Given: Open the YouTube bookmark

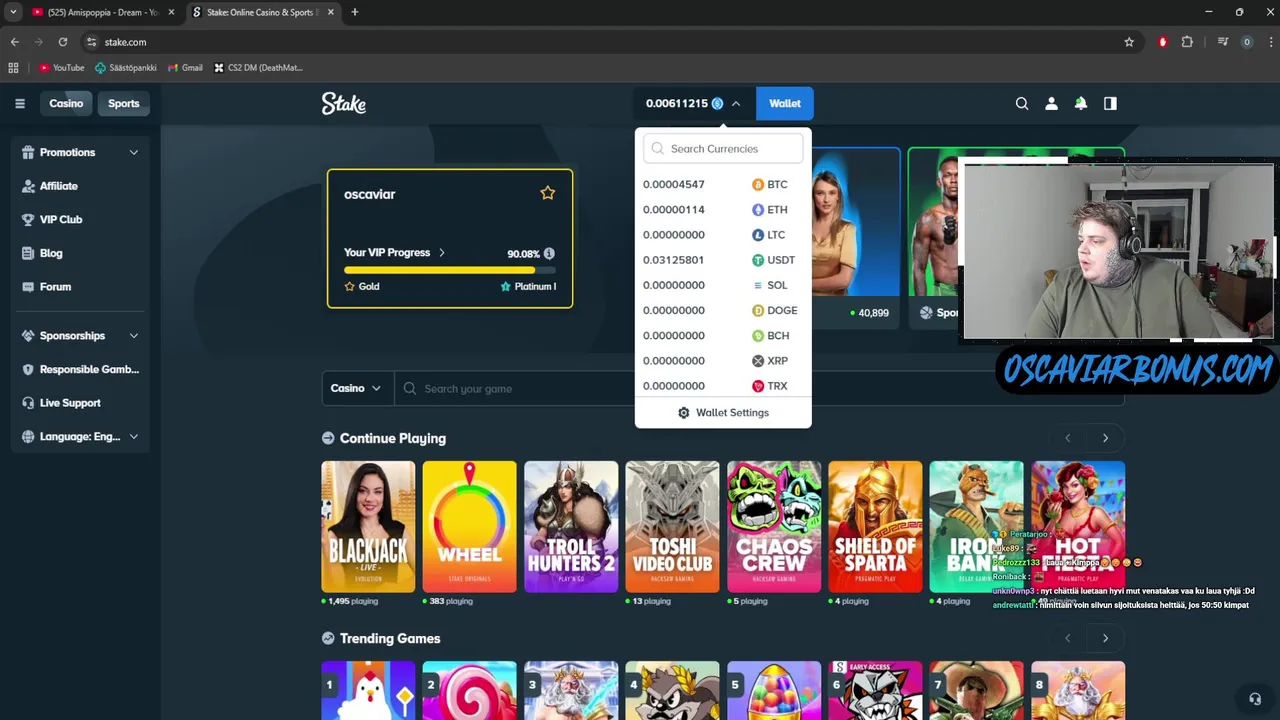Looking at the screenshot, I should tap(61, 68).
